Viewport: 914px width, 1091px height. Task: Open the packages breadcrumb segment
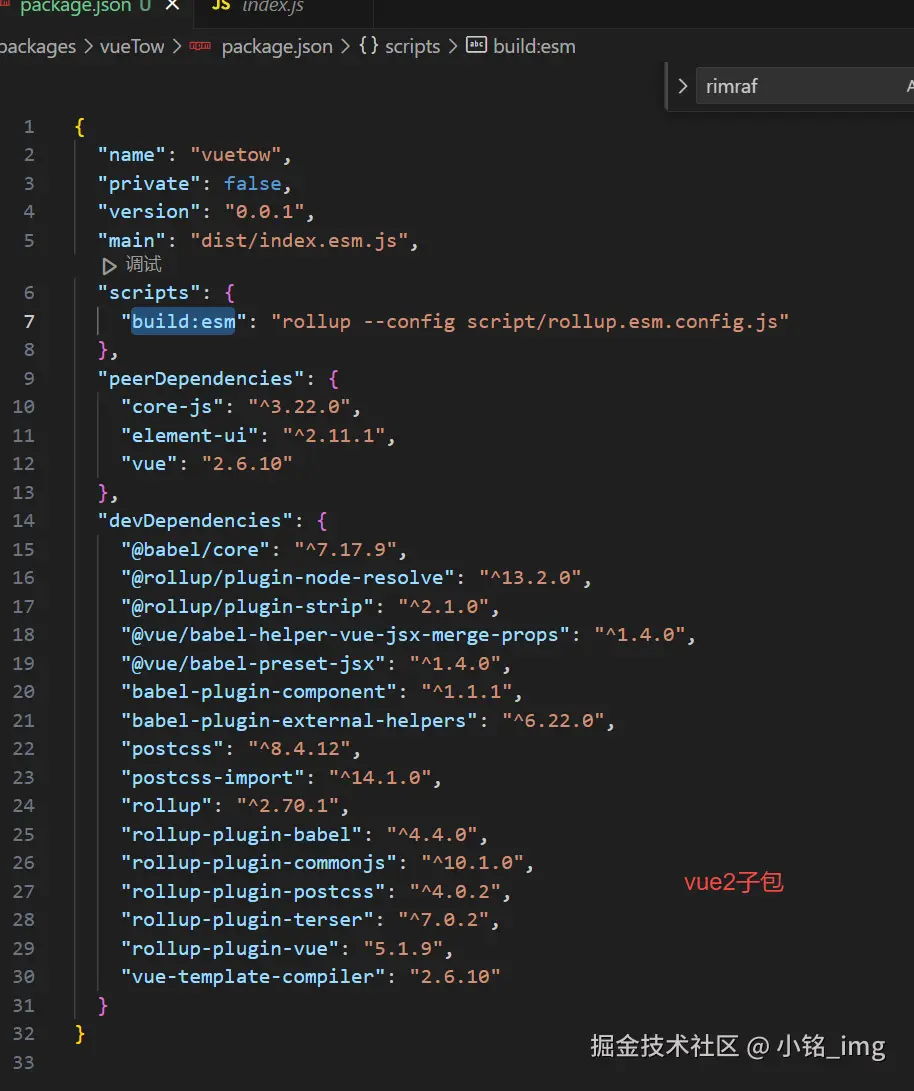(x=38, y=46)
